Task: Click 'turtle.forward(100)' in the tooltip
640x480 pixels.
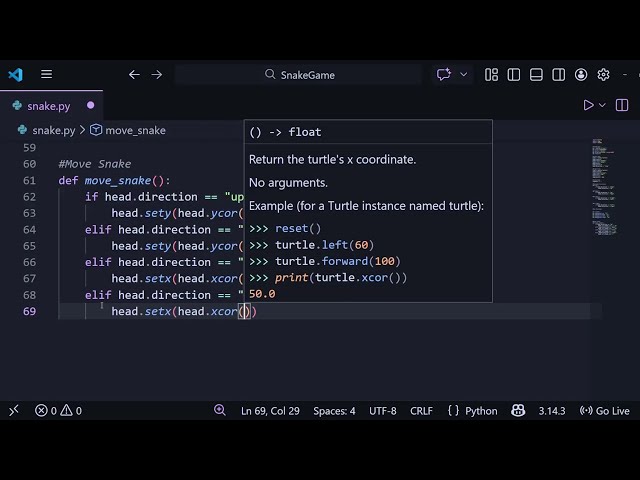Action: tap(338, 261)
